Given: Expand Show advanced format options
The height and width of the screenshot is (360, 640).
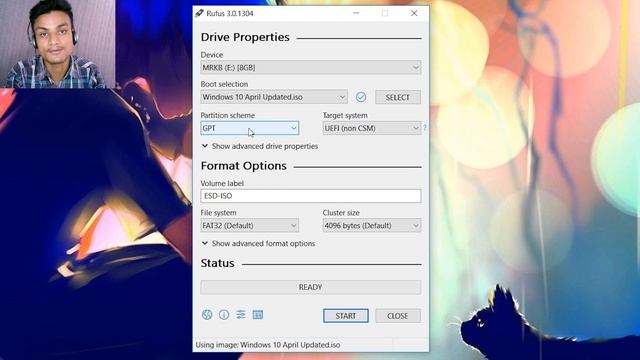Looking at the screenshot, I should [258, 244].
